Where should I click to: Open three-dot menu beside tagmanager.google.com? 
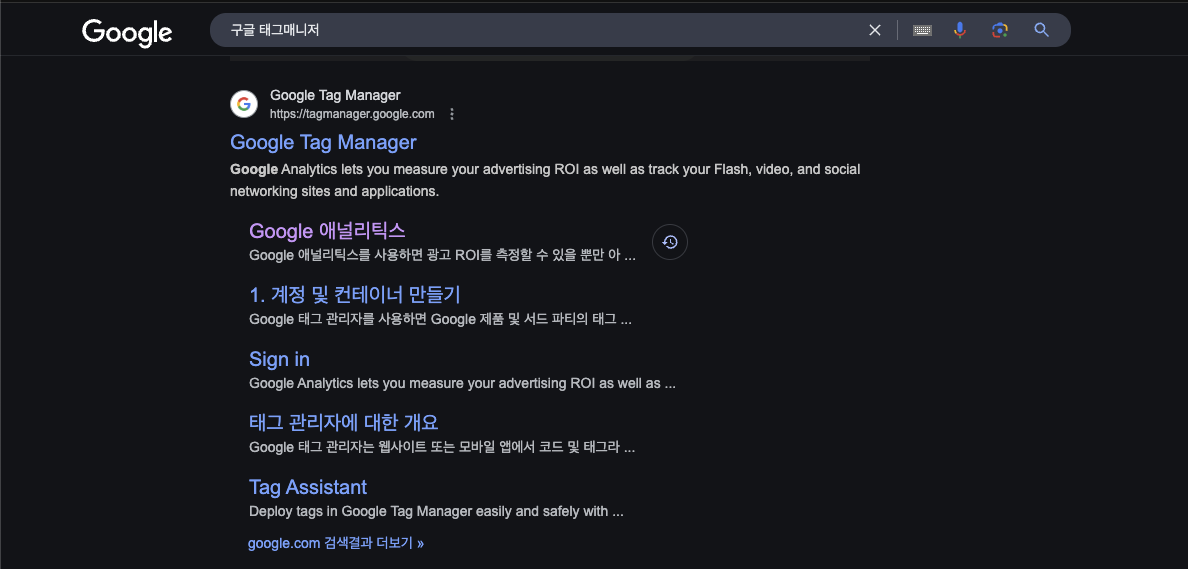point(452,114)
